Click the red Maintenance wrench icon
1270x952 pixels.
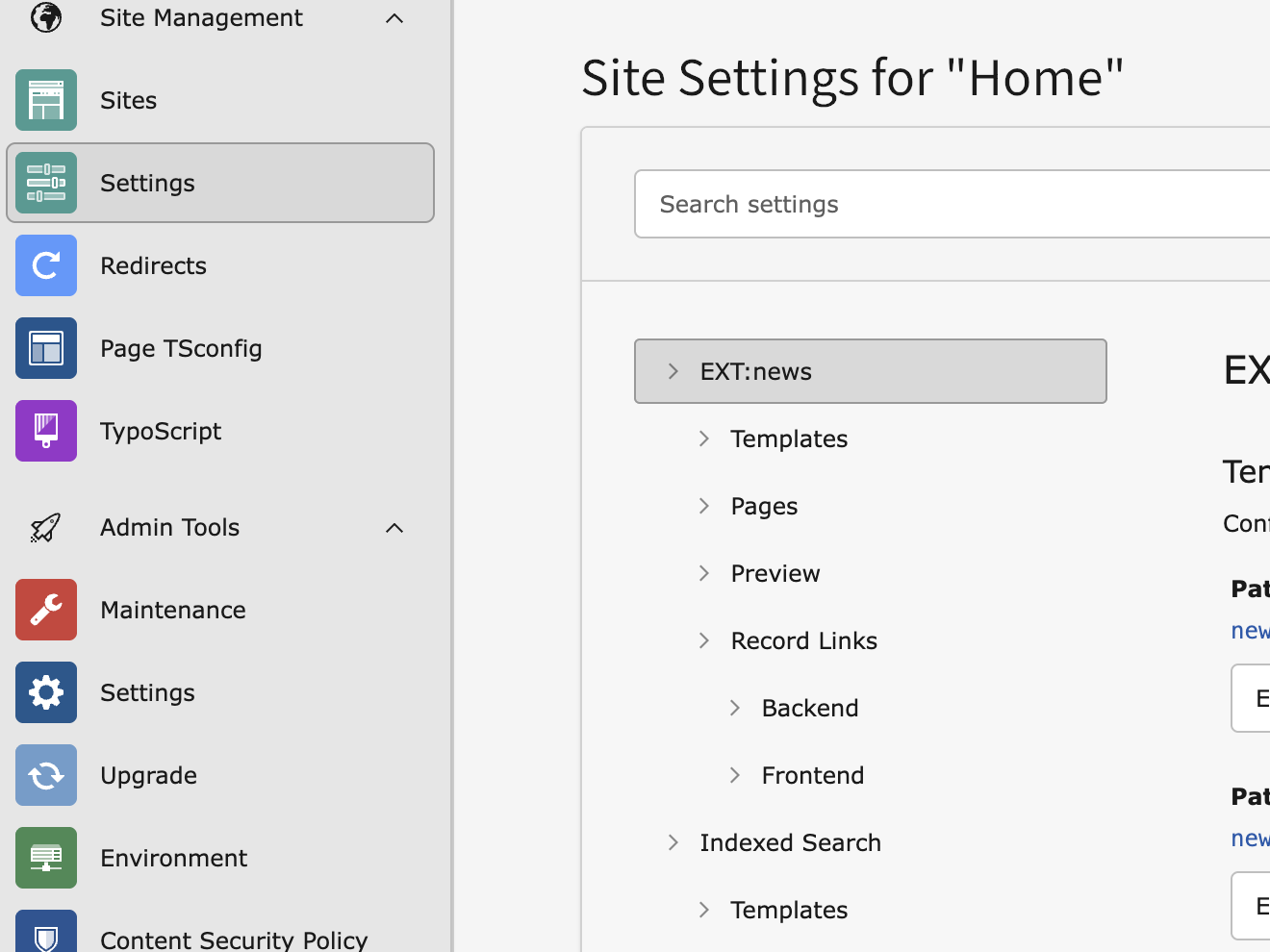coord(46,610)
